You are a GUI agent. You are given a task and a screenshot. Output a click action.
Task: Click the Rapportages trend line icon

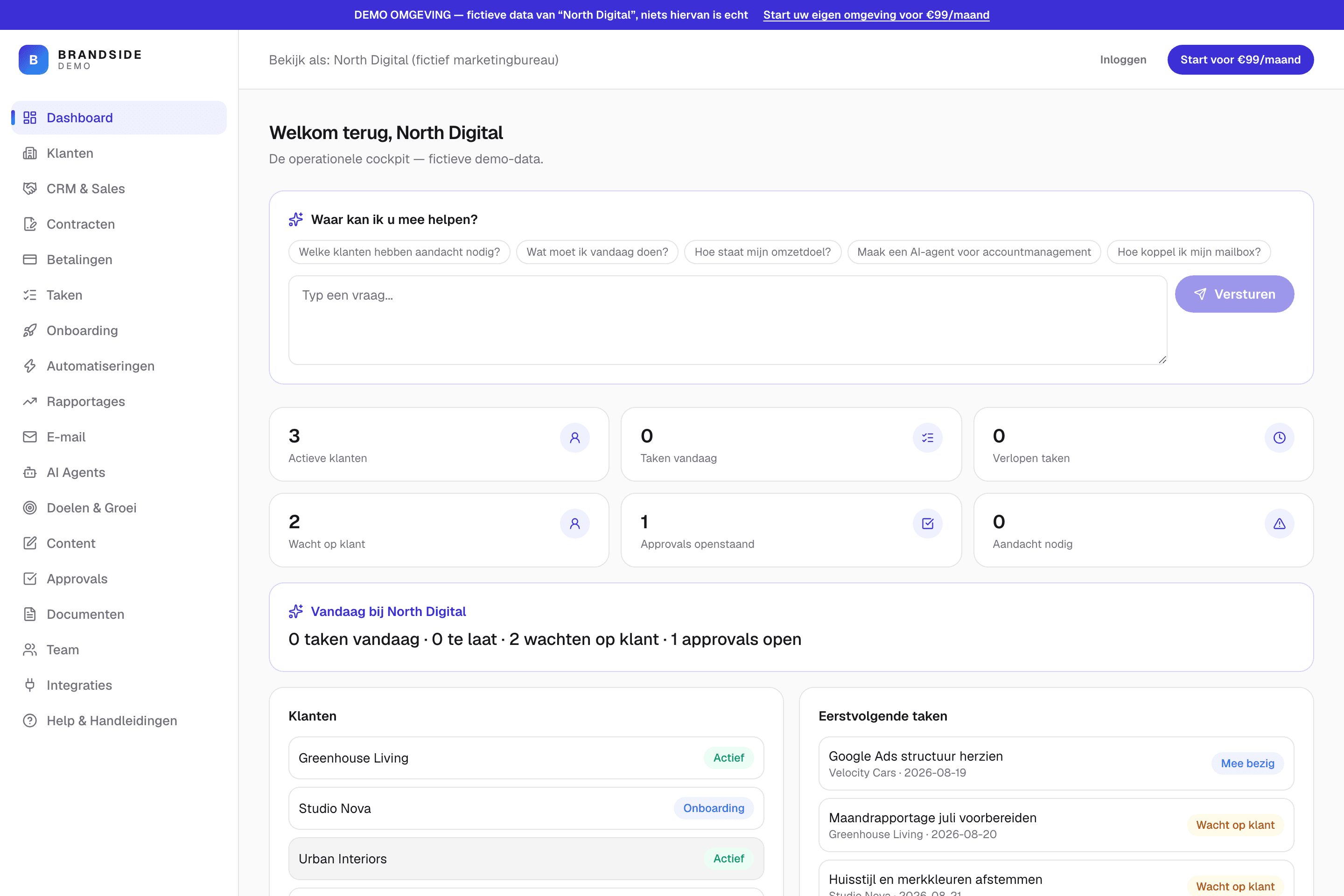30,401
